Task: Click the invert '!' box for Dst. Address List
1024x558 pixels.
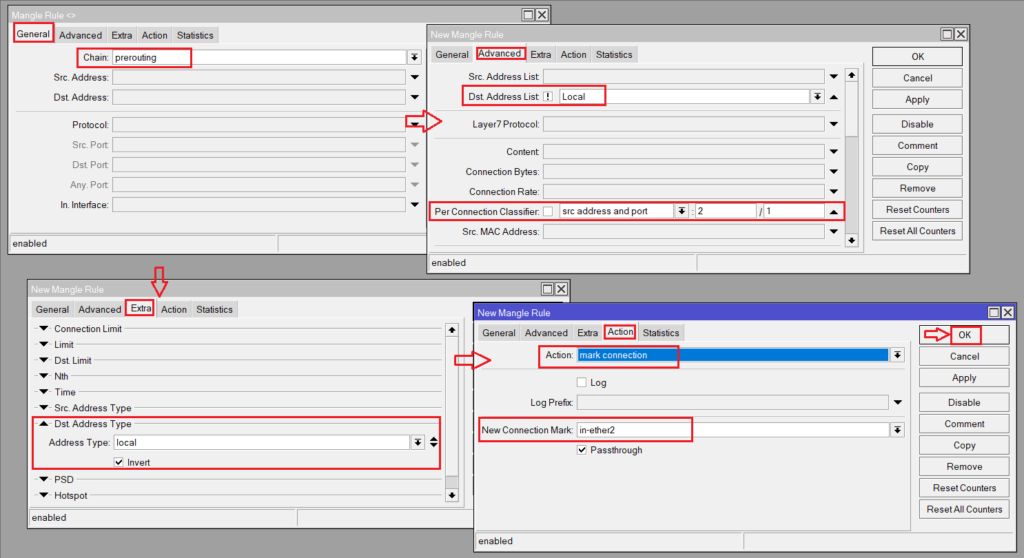Action: click(548, 97)
